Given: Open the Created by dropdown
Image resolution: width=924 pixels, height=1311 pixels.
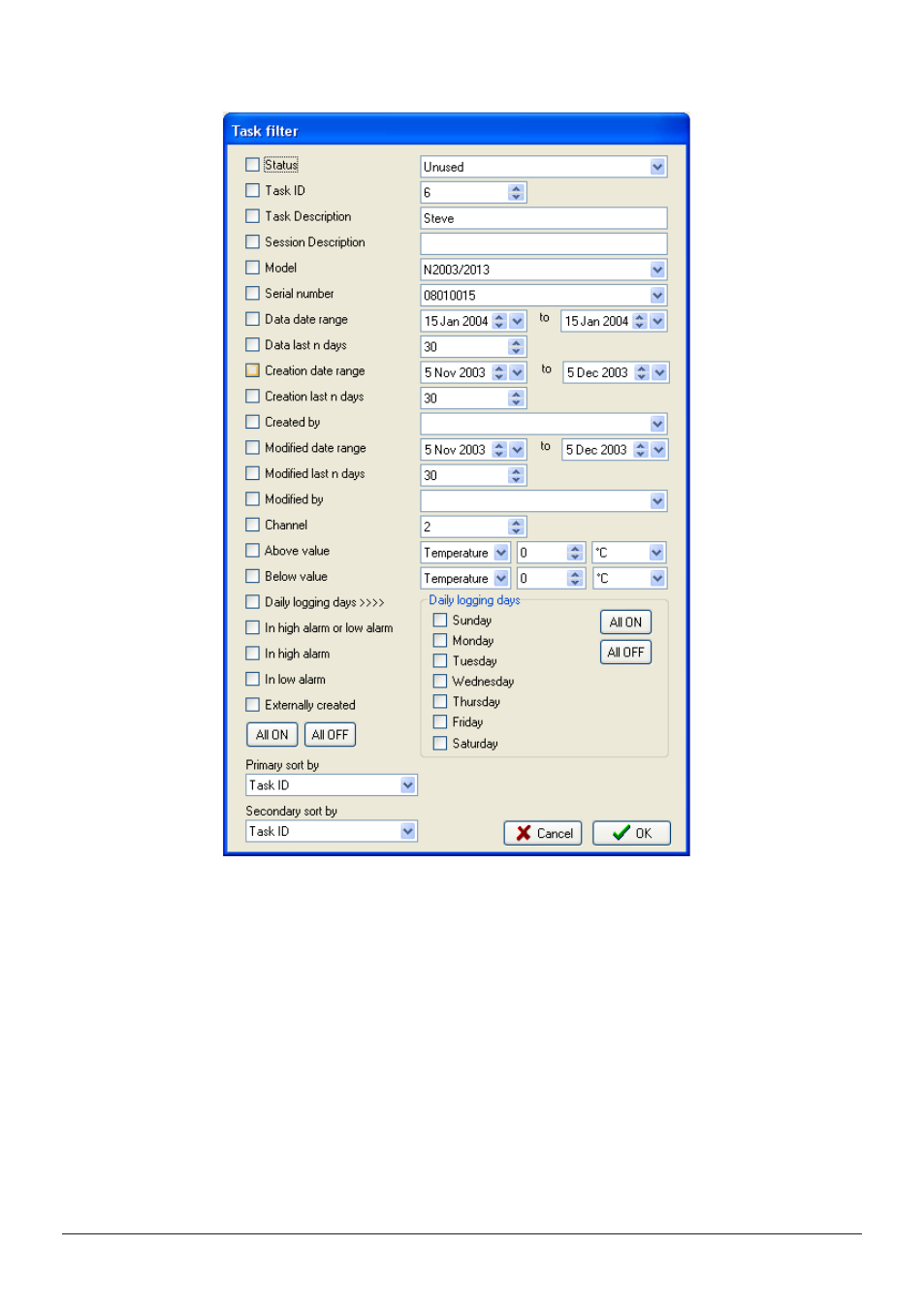Looking at the screenshot, I should 657,424.
